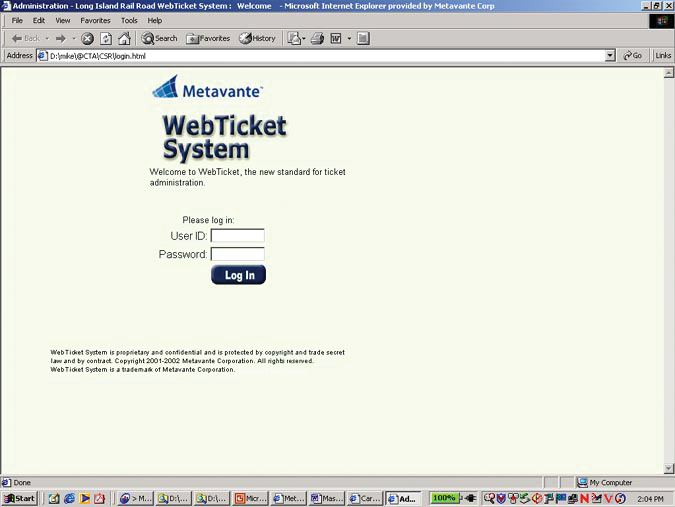The height and width of the screenshot is (507, 675).
Task: Click the Windows Start button
Action: pos(19,498)
